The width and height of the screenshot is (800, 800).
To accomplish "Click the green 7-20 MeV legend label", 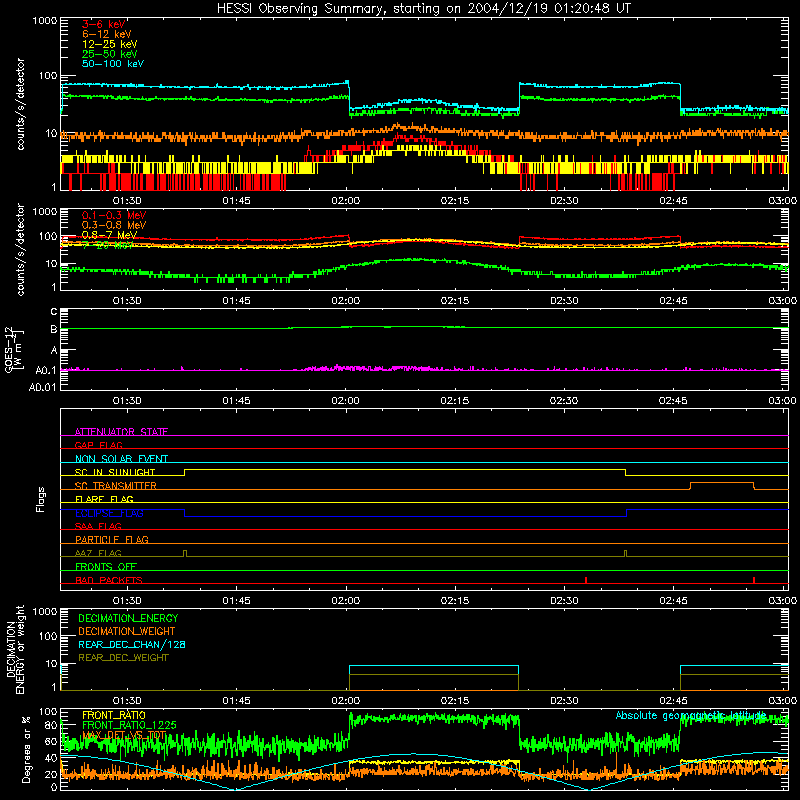I will tap(107, 245).
